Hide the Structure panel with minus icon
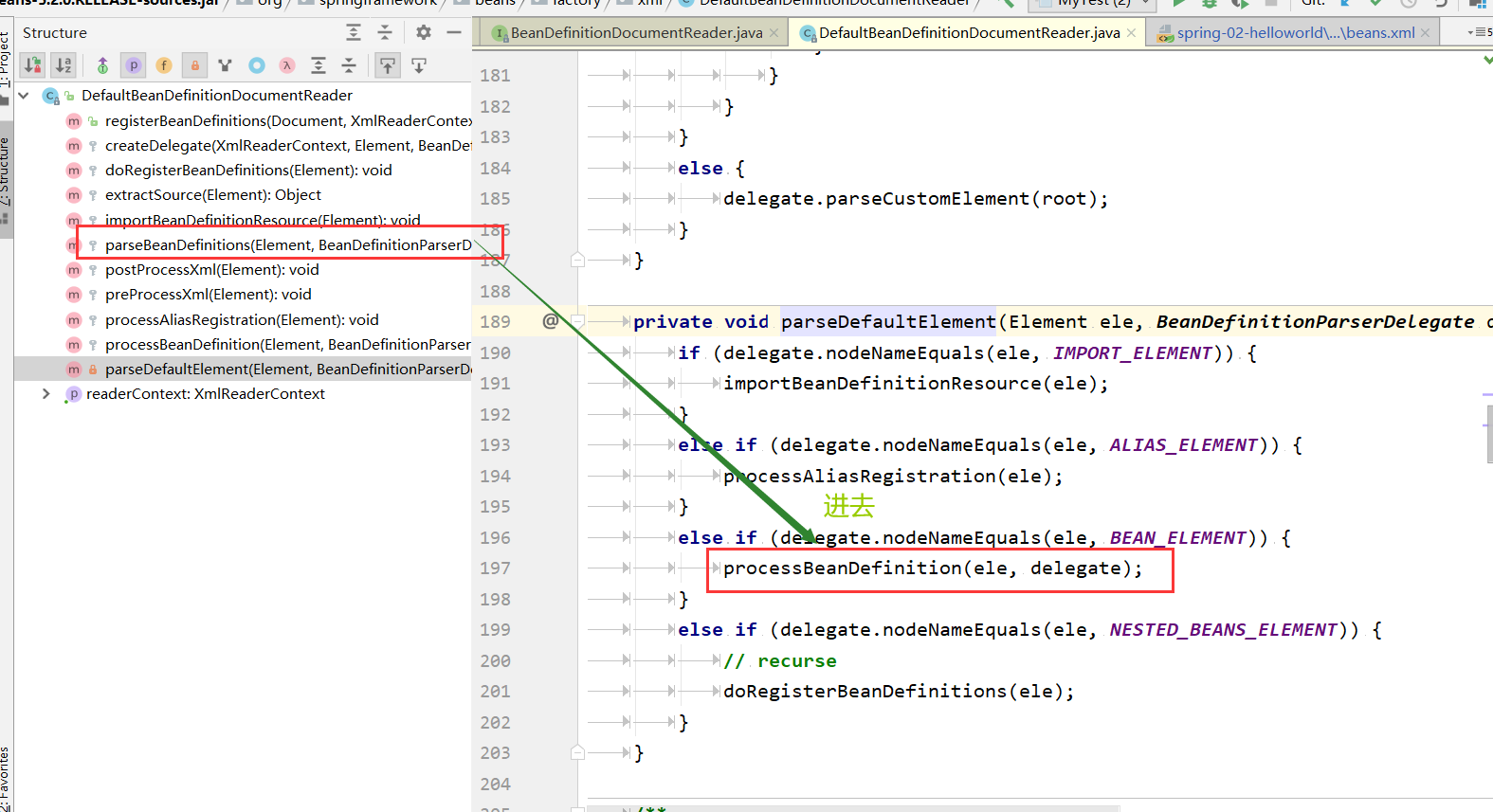 tap(454, 32)
